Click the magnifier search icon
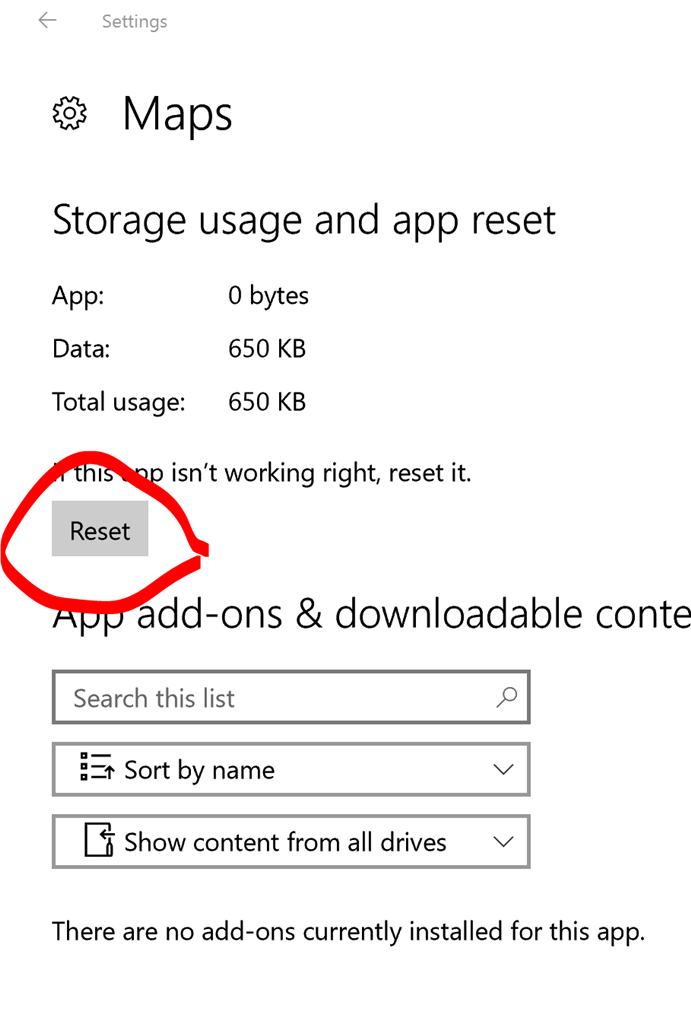This screenshot has height=1024, width=691. click(506, 697)
